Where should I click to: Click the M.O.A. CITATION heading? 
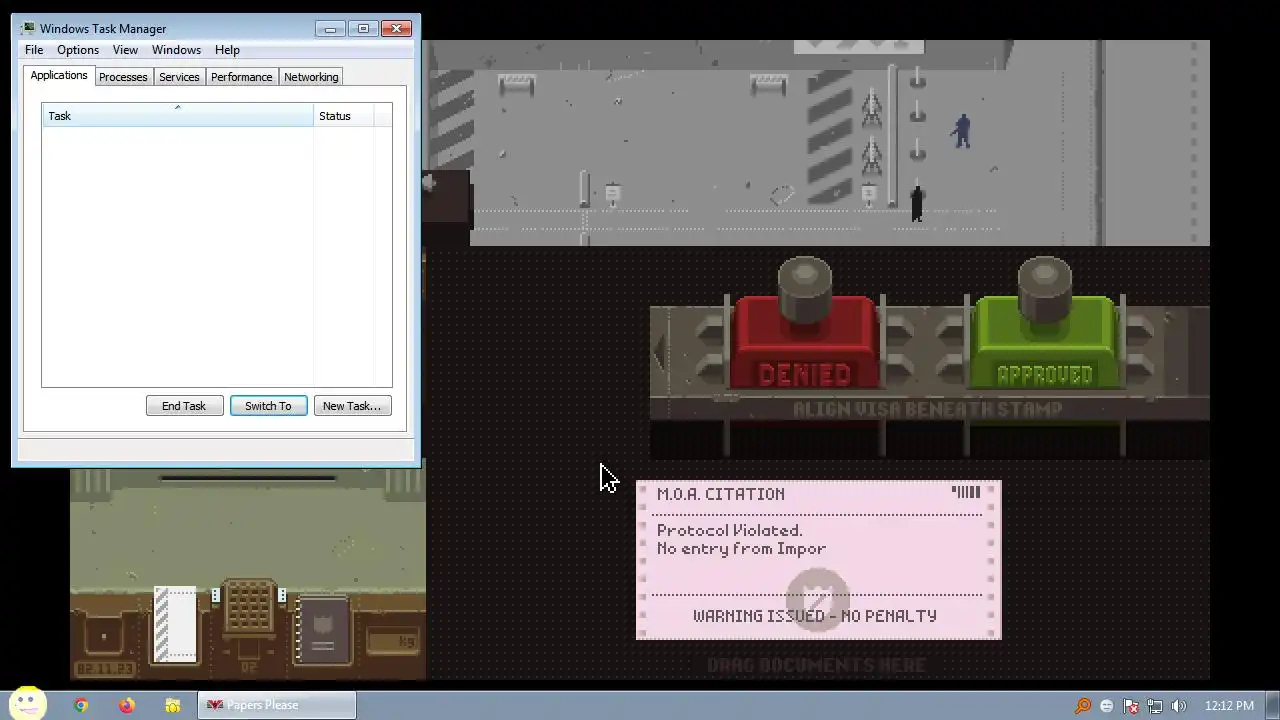coord(720,494)
